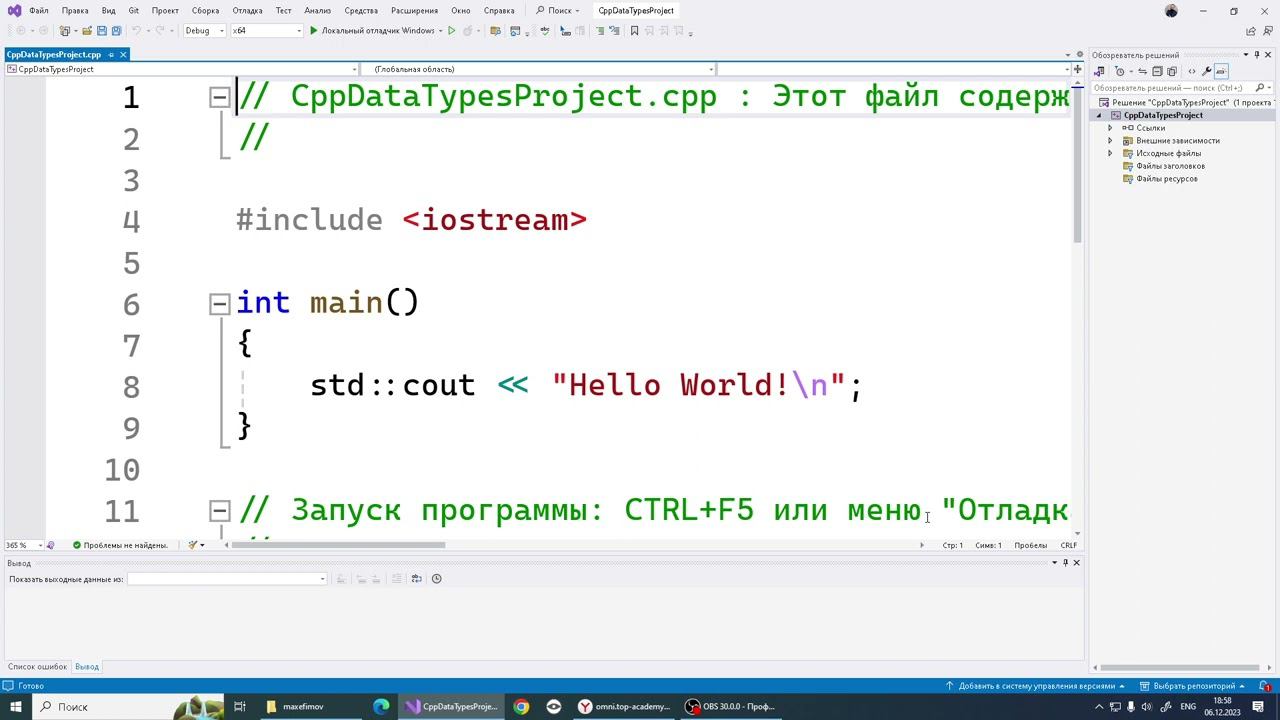Collapse the comment block at line 11
The width and height of the screenshot is (1280, 720).
(219, 511)
